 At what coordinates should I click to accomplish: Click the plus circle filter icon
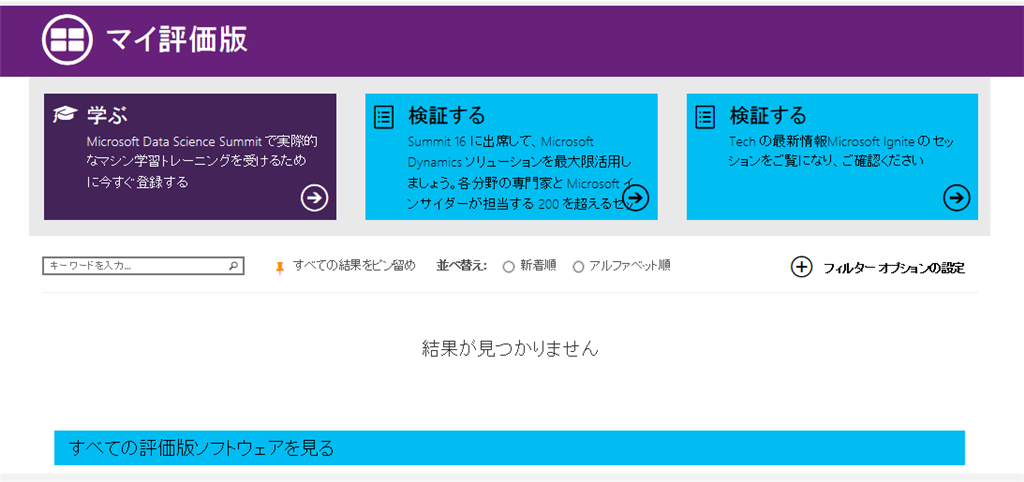point(801,267)
